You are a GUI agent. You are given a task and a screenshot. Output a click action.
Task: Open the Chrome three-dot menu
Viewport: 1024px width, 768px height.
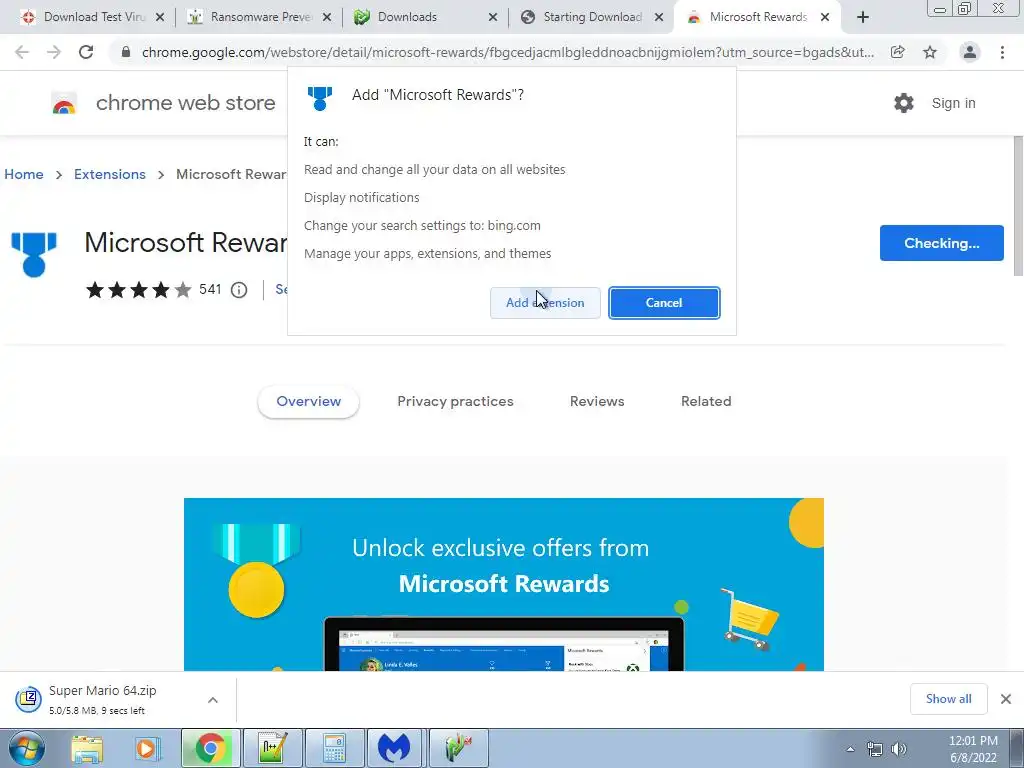(1002, 52)
